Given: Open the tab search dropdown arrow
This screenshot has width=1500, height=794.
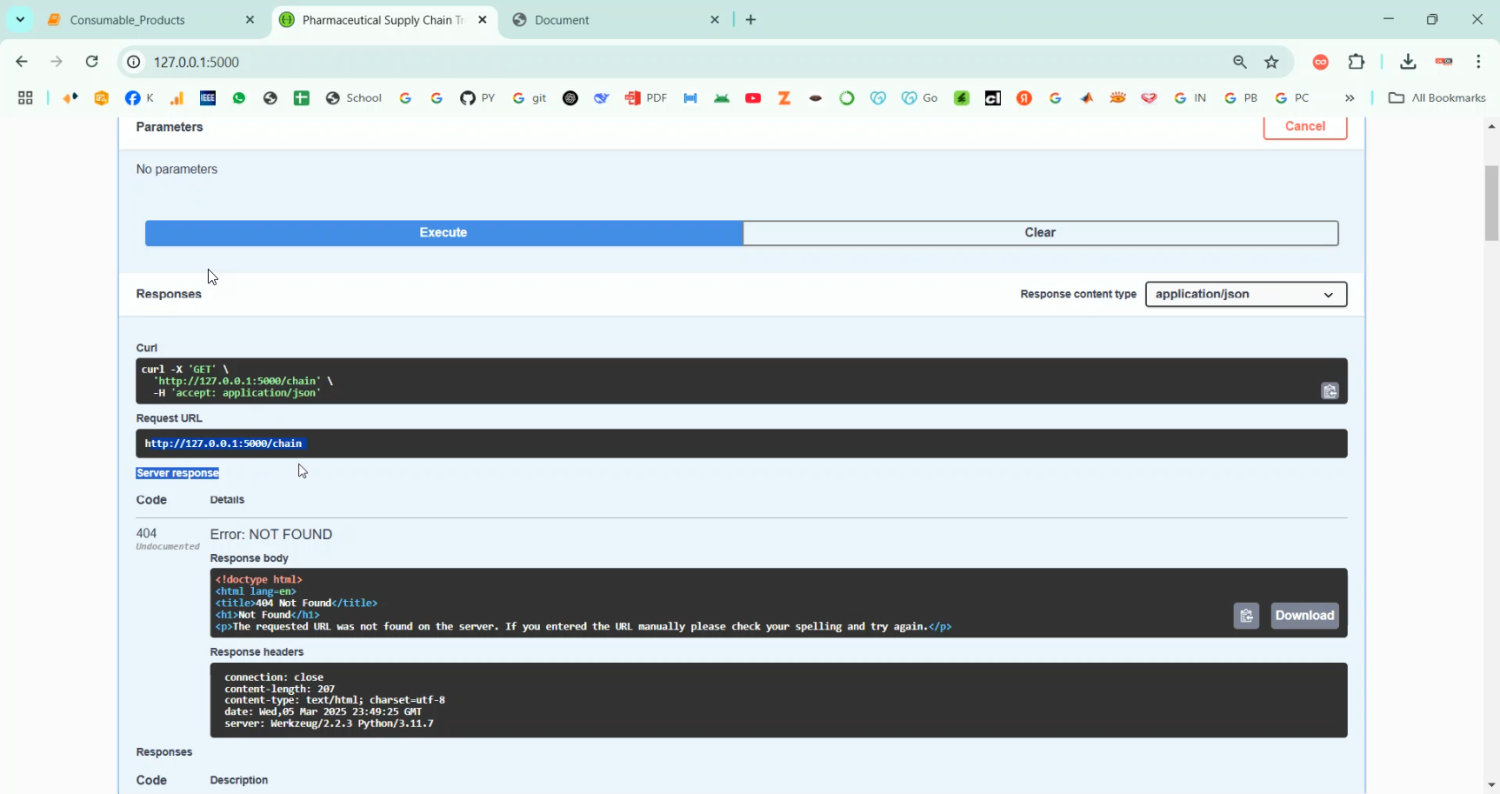Looking at the screenshot, I should pos(20,20).
